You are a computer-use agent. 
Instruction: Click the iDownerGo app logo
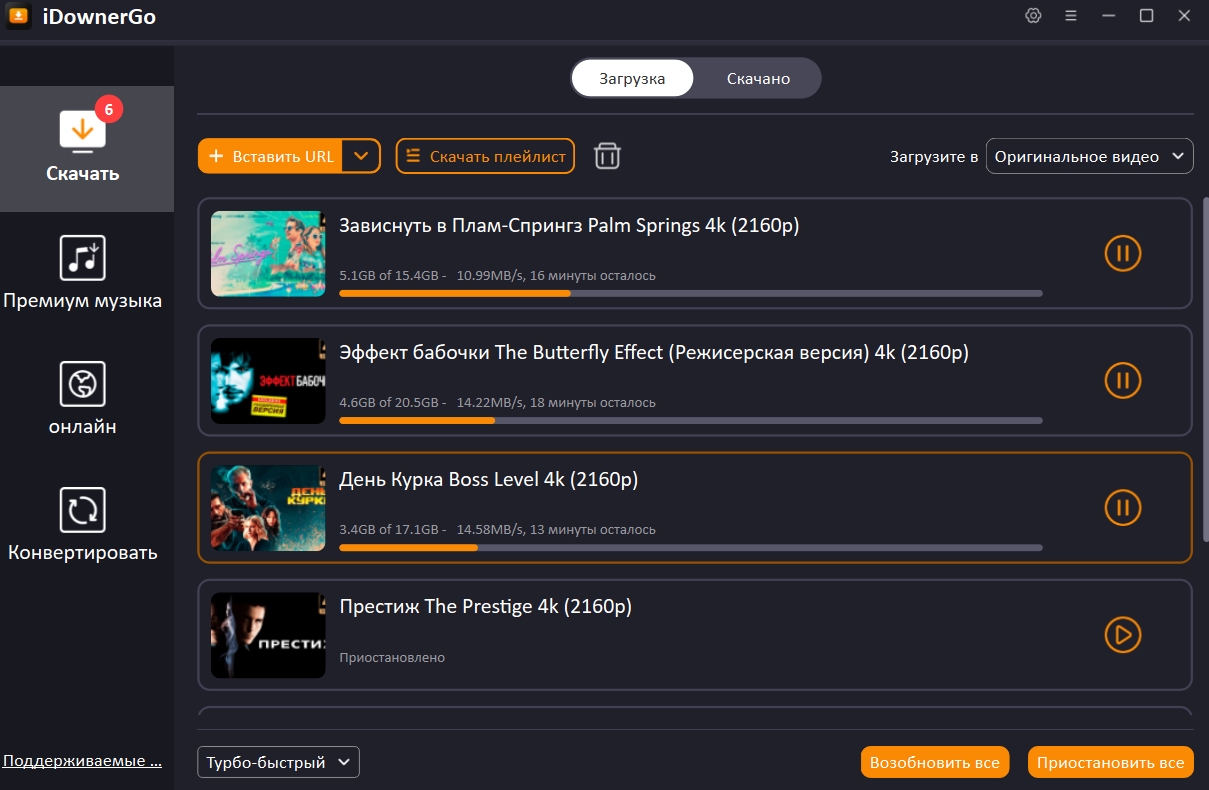pyautogui.click(x=19, y=17)
